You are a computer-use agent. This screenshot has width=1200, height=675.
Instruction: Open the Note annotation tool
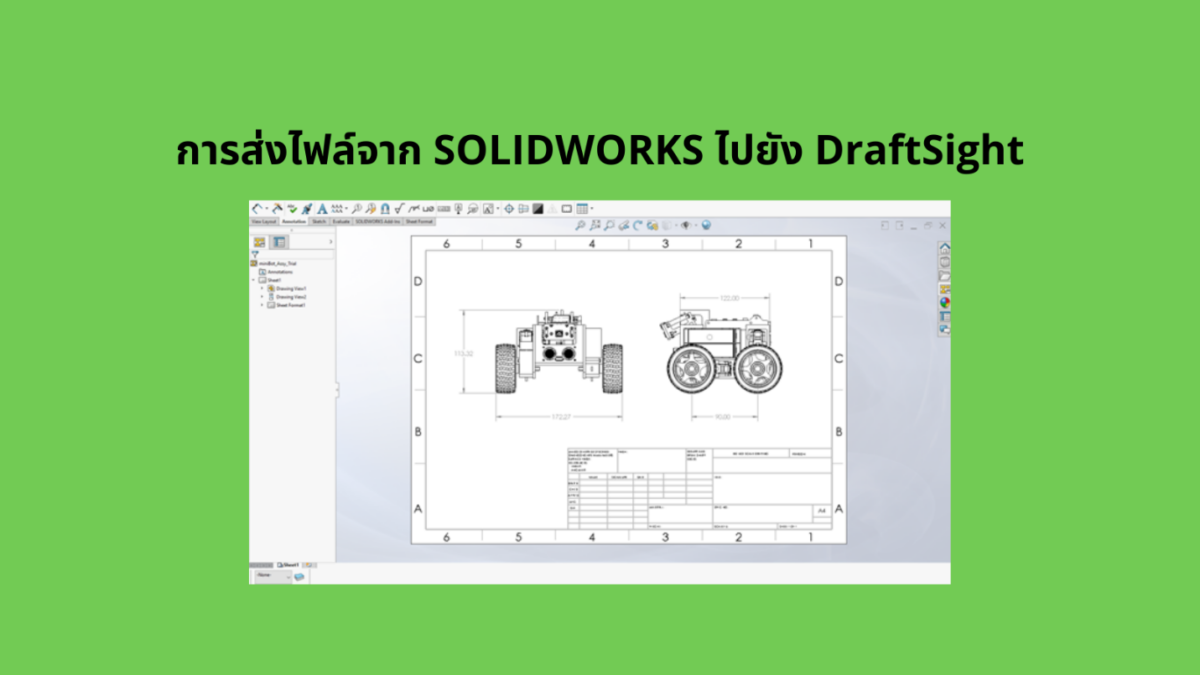click(x=322, y=207)
